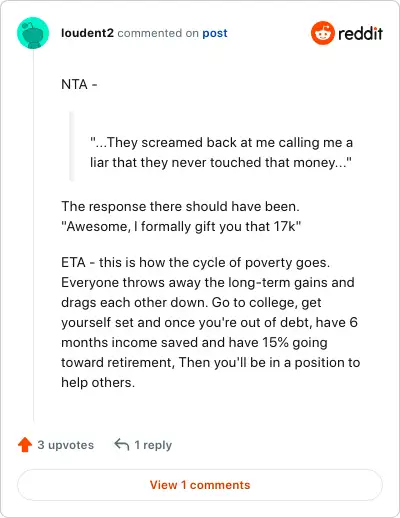Image resolution: width=400 pixels, height=518 pixels.
Task: Open the blue "post" link
Action: 215,33
